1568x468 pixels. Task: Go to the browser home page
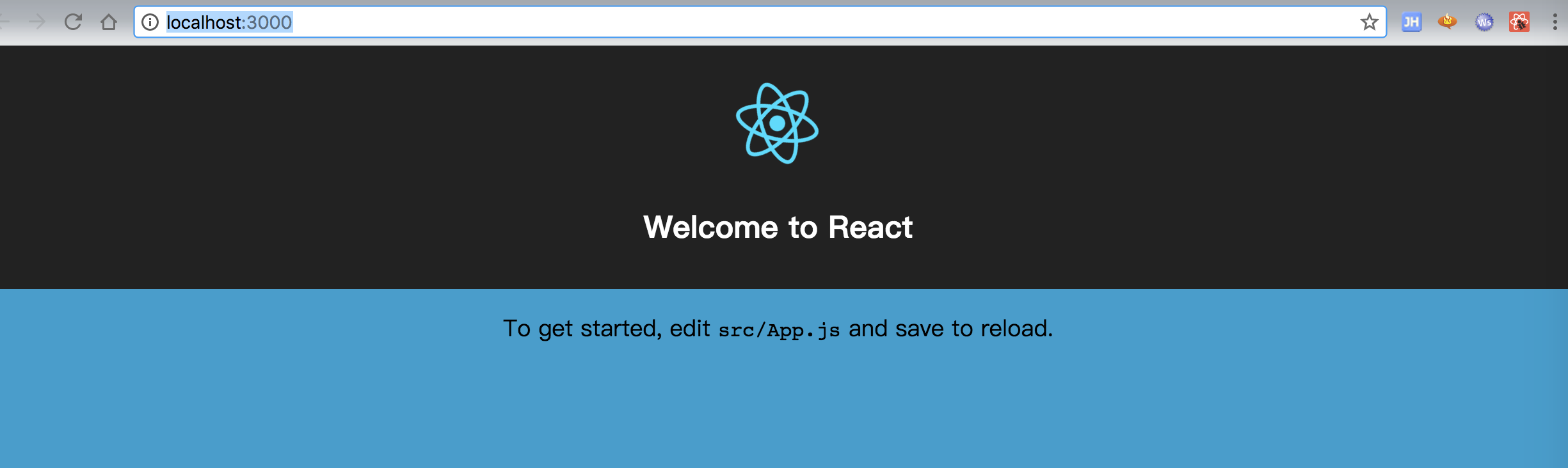click(109, 22)
